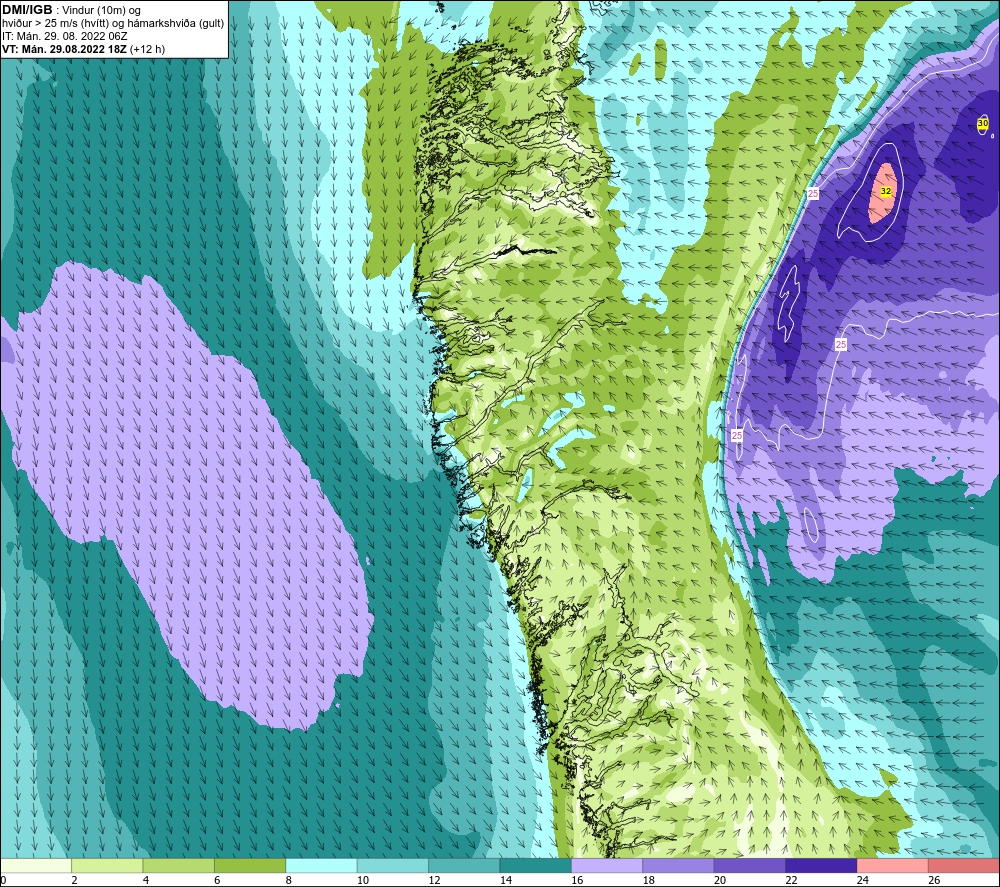This screenshot has width=1000, height=887.
Task: Click the '14' value on colour scale
Action: (506, 880)
